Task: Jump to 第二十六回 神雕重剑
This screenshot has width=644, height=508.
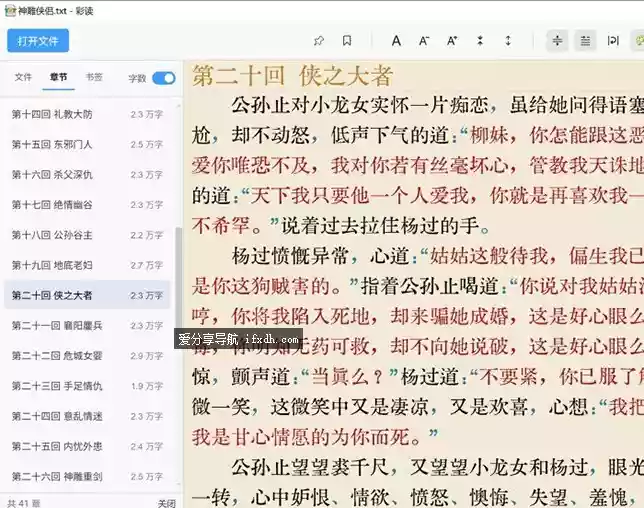Action: pos(87,476)
